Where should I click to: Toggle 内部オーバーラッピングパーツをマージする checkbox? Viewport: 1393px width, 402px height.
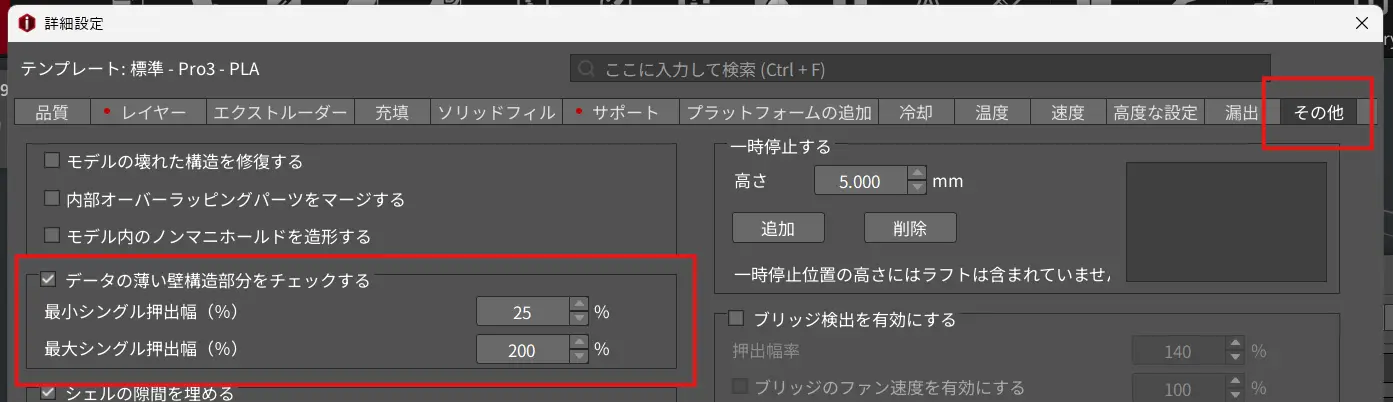coord(52,199)
